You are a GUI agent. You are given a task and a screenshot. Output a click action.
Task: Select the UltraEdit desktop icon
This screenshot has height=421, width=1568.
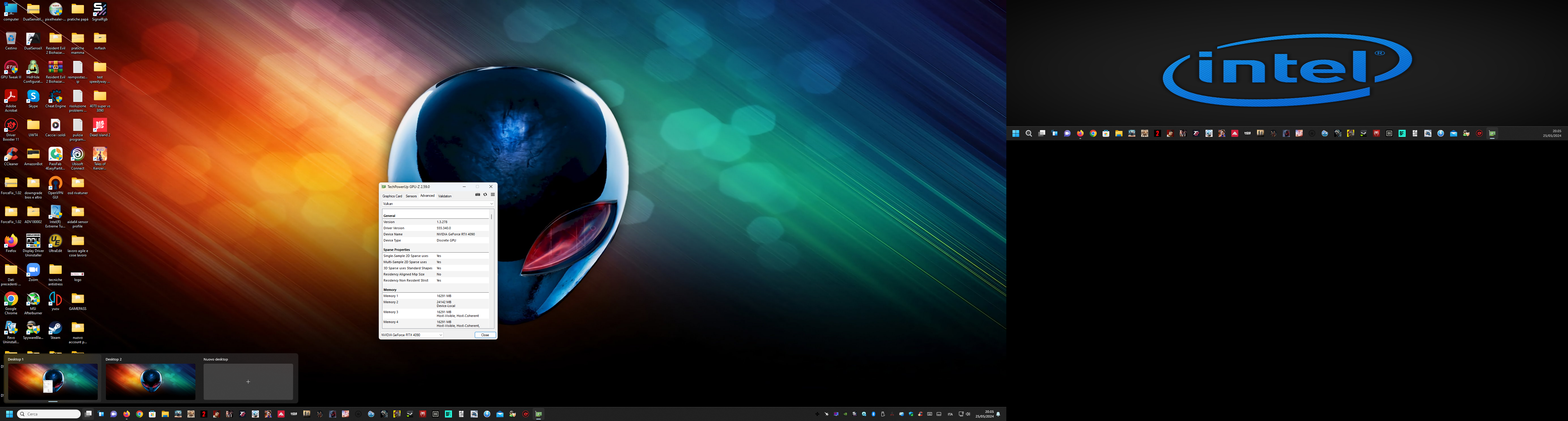tap(55, 244)
